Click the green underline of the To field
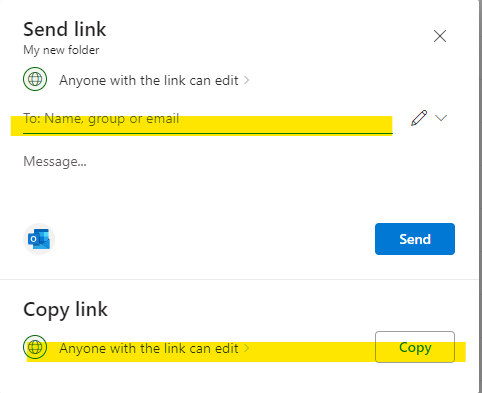Screen dimensions: 482x393 click(x=208, y=134)
